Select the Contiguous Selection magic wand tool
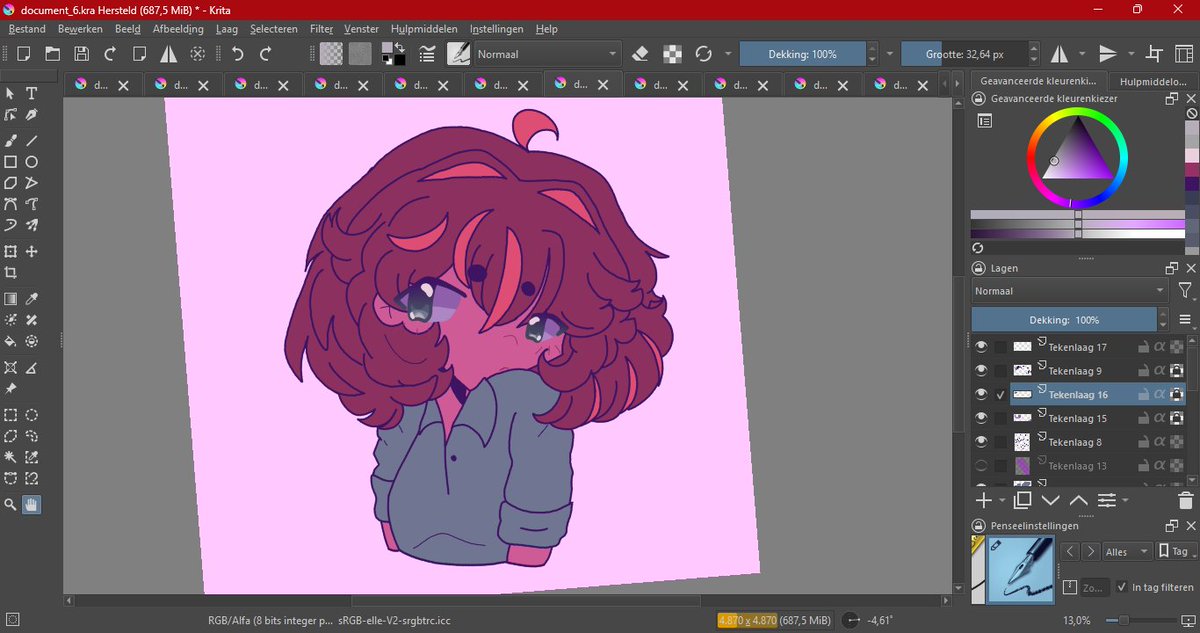This screenshot has width=1200, height=633. click(11, 457)
